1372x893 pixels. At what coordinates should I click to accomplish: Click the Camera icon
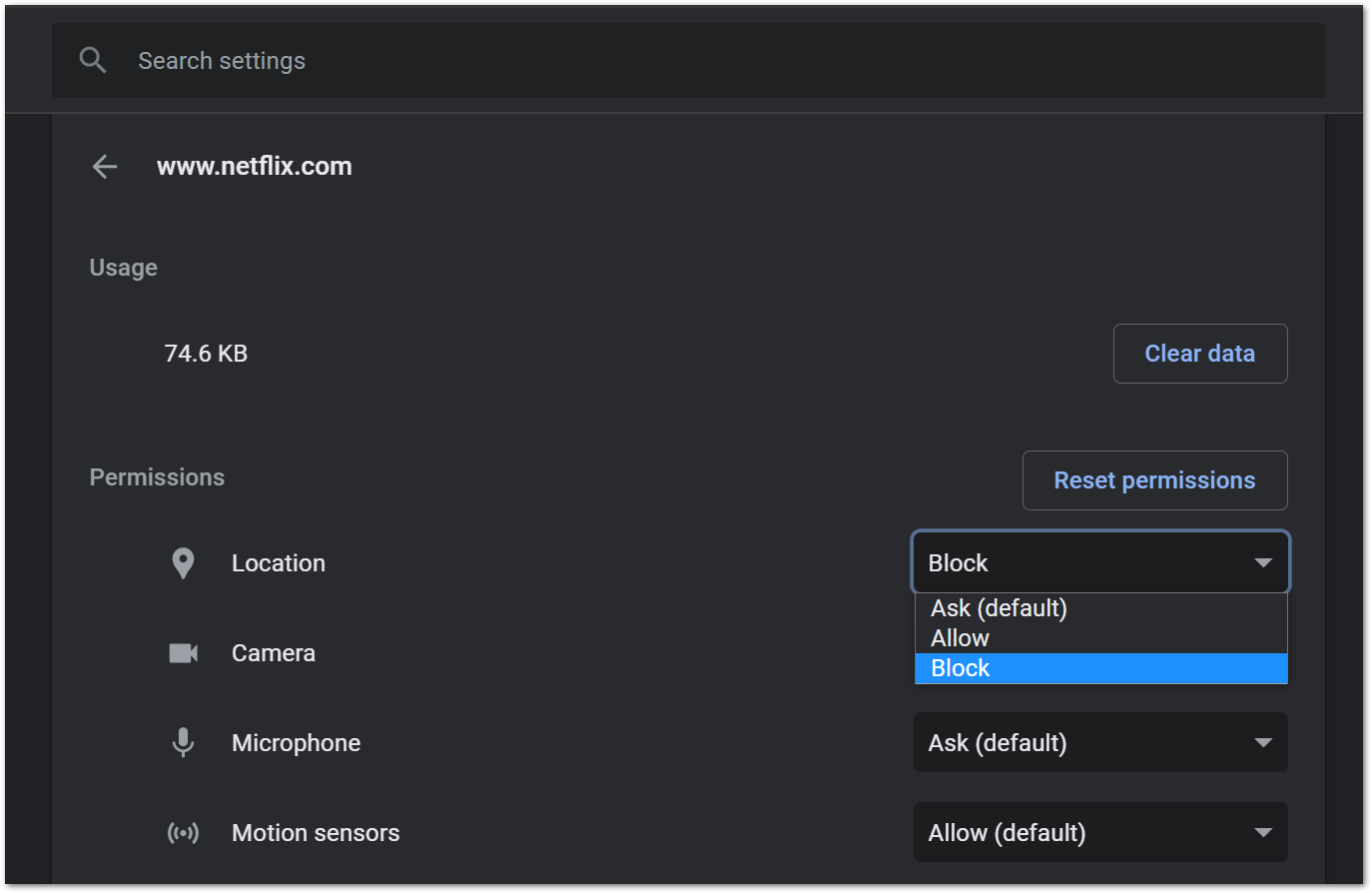pos(183,653)
